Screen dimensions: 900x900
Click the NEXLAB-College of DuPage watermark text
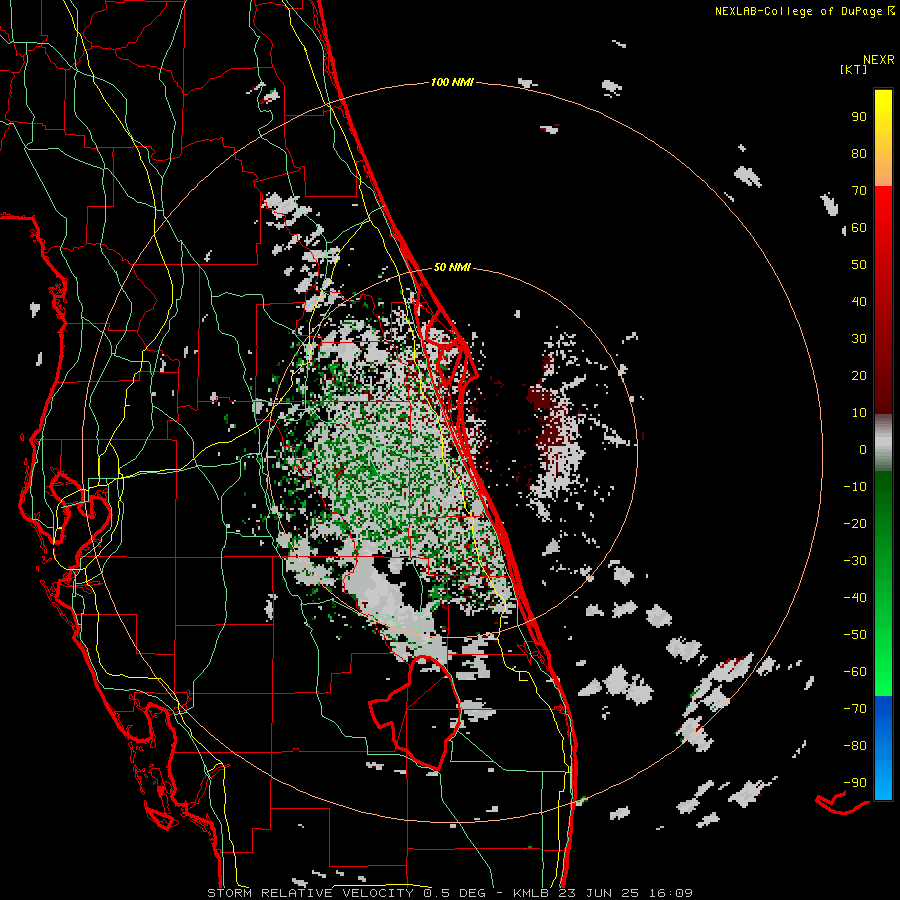coord(804,11)
